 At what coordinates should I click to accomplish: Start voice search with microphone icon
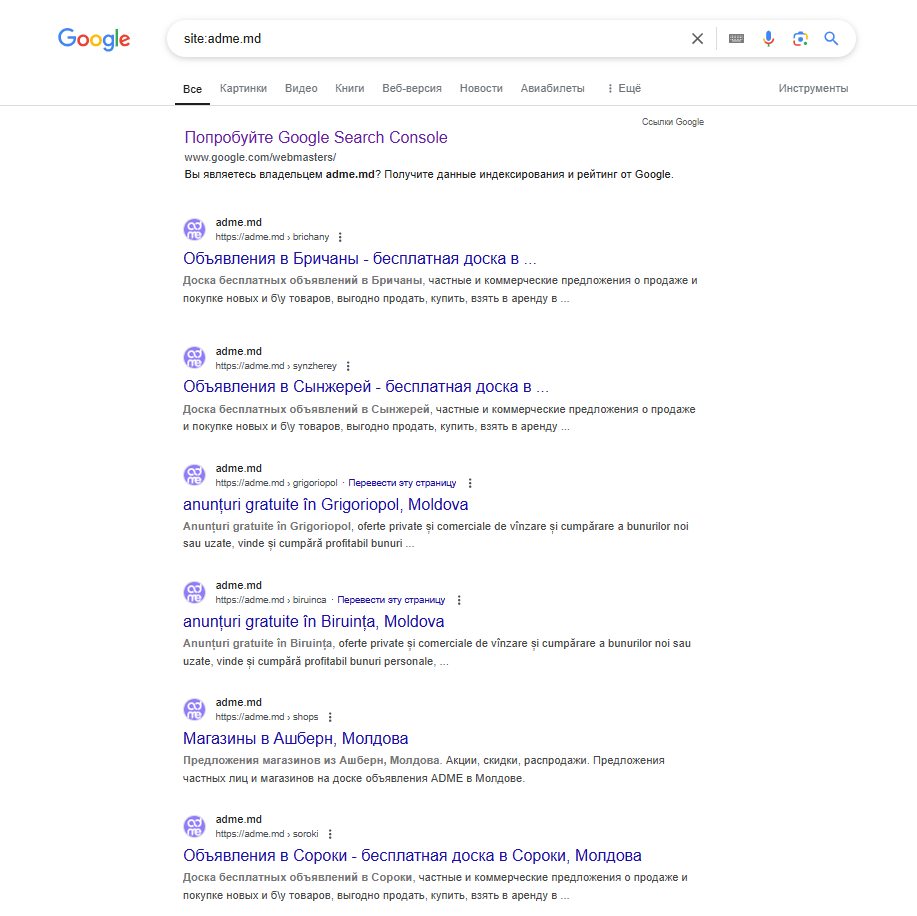click(768, 39)
